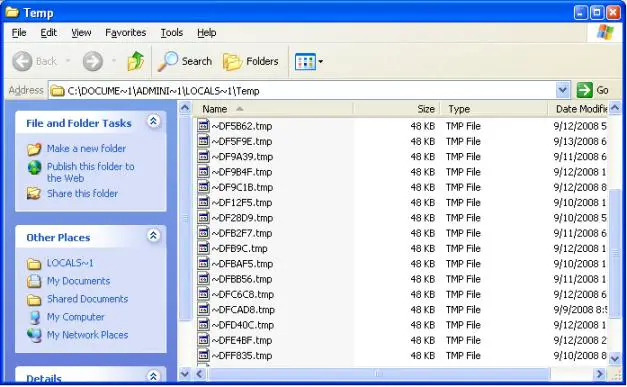Open the Search pane
The width and height of the screenshot is (627, 387).
[x=185, y=62]
